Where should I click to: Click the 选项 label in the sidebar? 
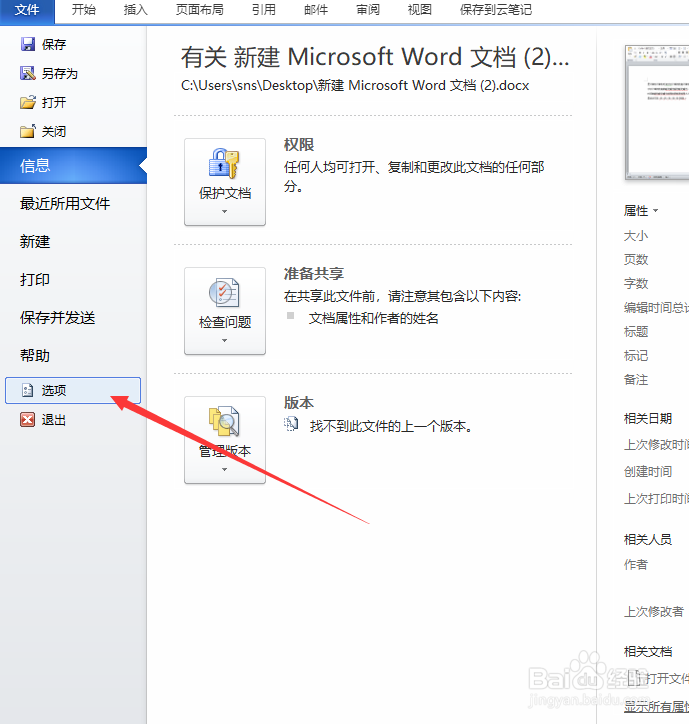click(54, 391)
